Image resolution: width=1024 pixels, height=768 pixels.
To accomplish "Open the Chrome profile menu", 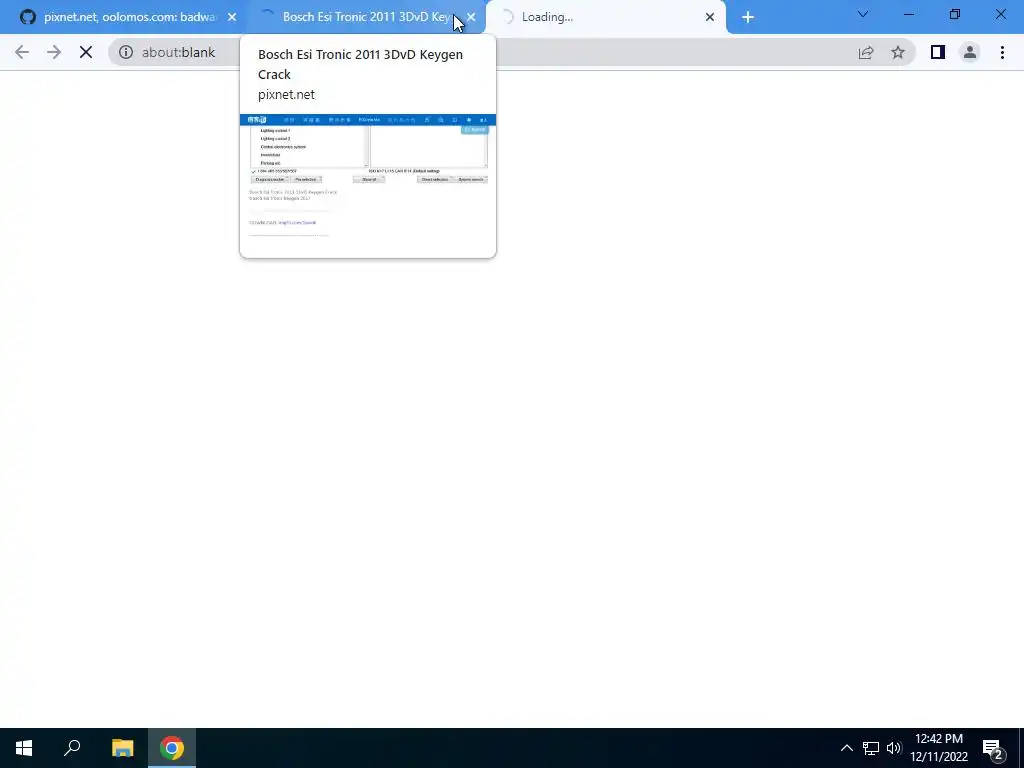I will click(x=970, y=52).
